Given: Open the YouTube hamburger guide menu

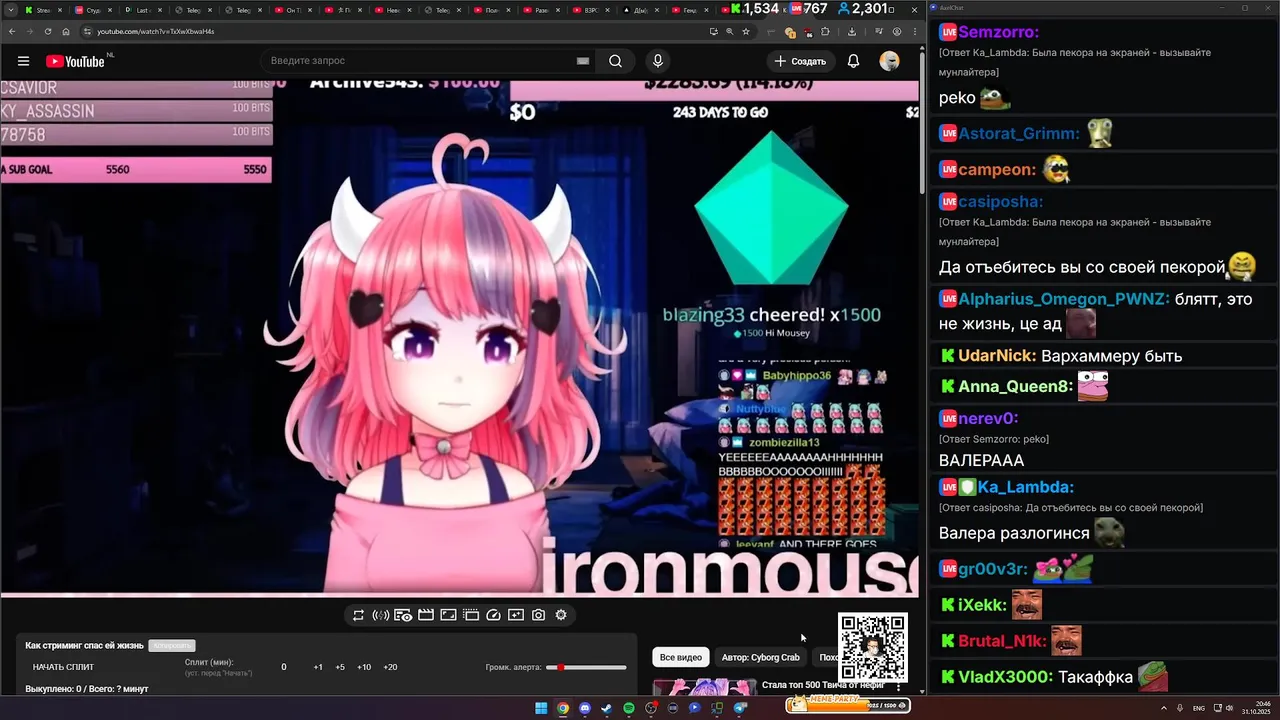Looking at the screenshot, I should click(x=23, y=61).
